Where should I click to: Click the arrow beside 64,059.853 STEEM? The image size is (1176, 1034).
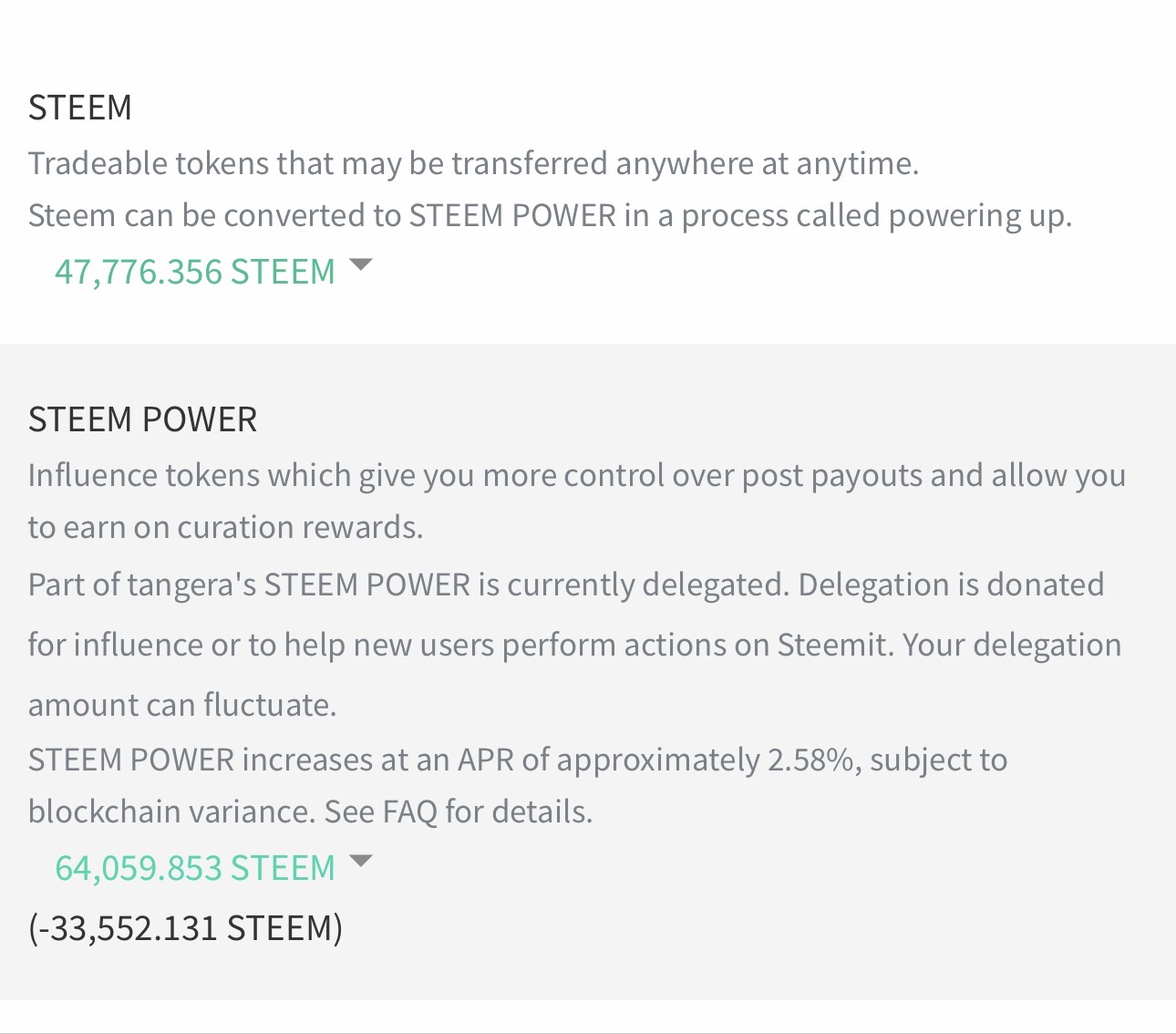click(x=362, y=861)
